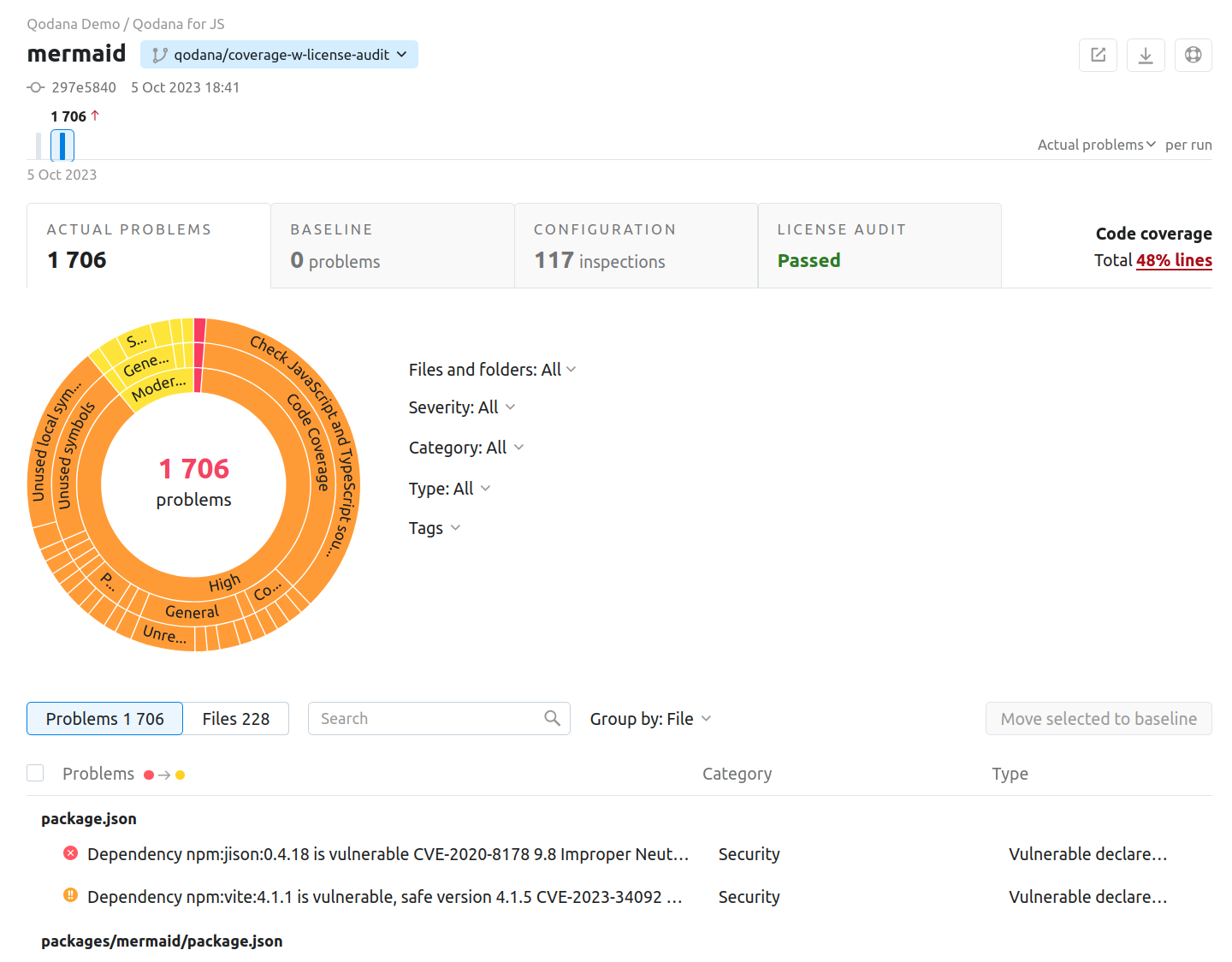
Task: Click the download report icon
Action: click(x=1146, y=56)
